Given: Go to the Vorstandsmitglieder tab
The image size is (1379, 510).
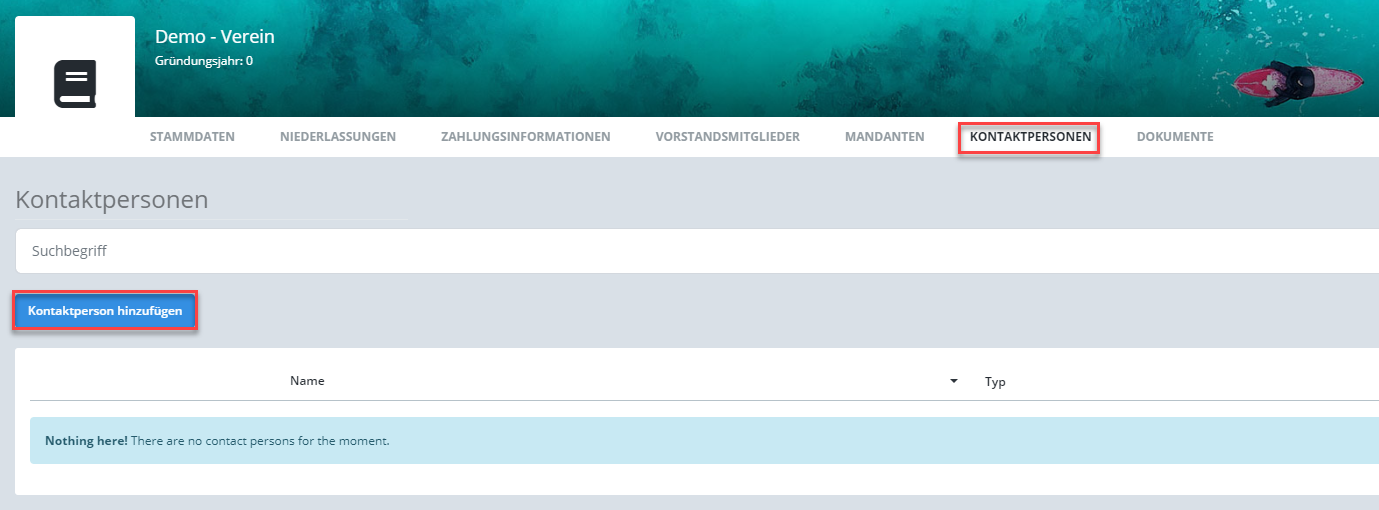Looking at the screenshot, I should pos(727,137).
